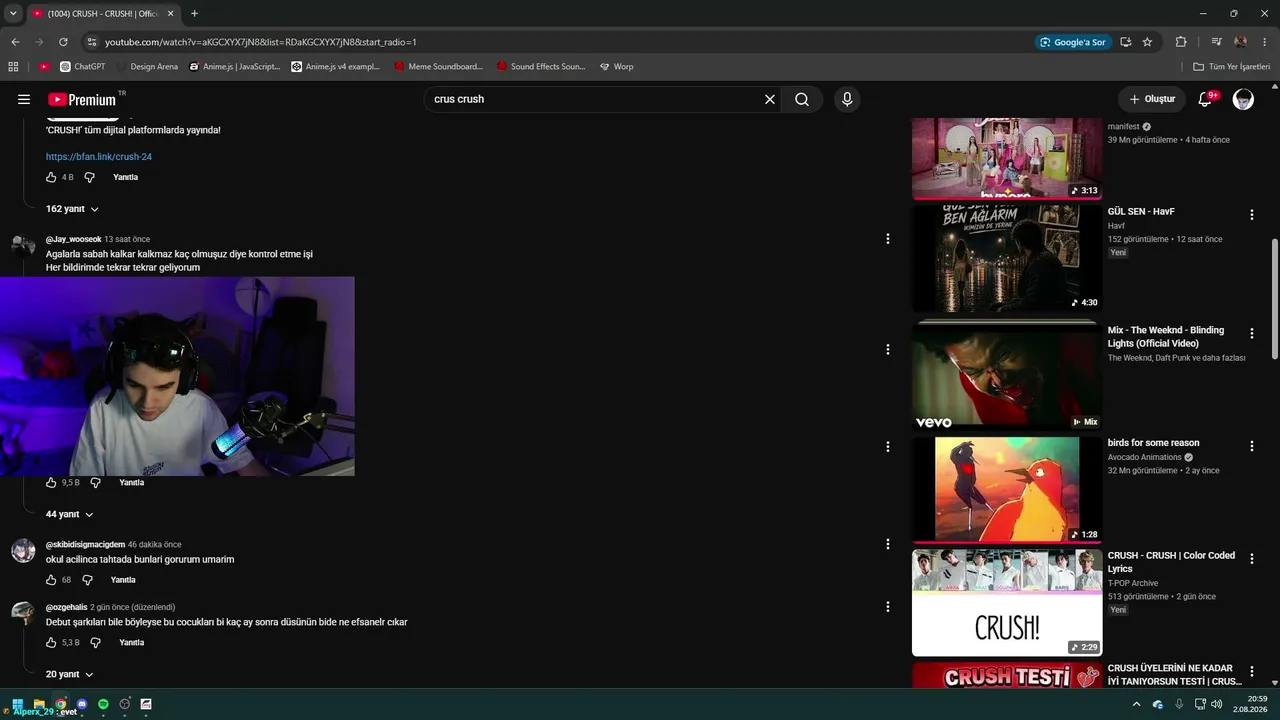Open the CRUSH Color Coded Lyrics thumbnail
Viewport: 1280px width, 720px height.
point(1007,602)
